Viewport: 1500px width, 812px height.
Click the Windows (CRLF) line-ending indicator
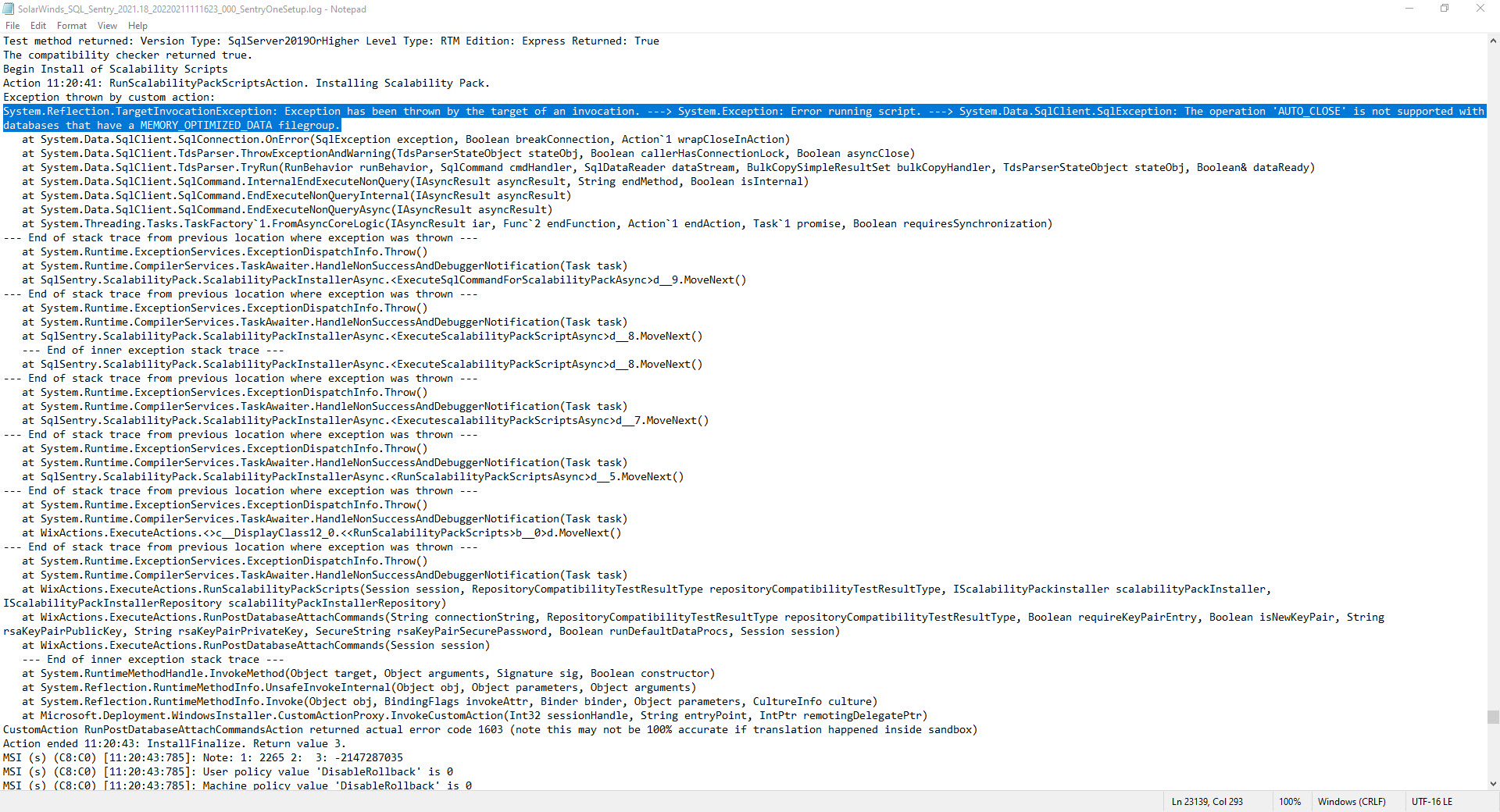point(1352,801)
